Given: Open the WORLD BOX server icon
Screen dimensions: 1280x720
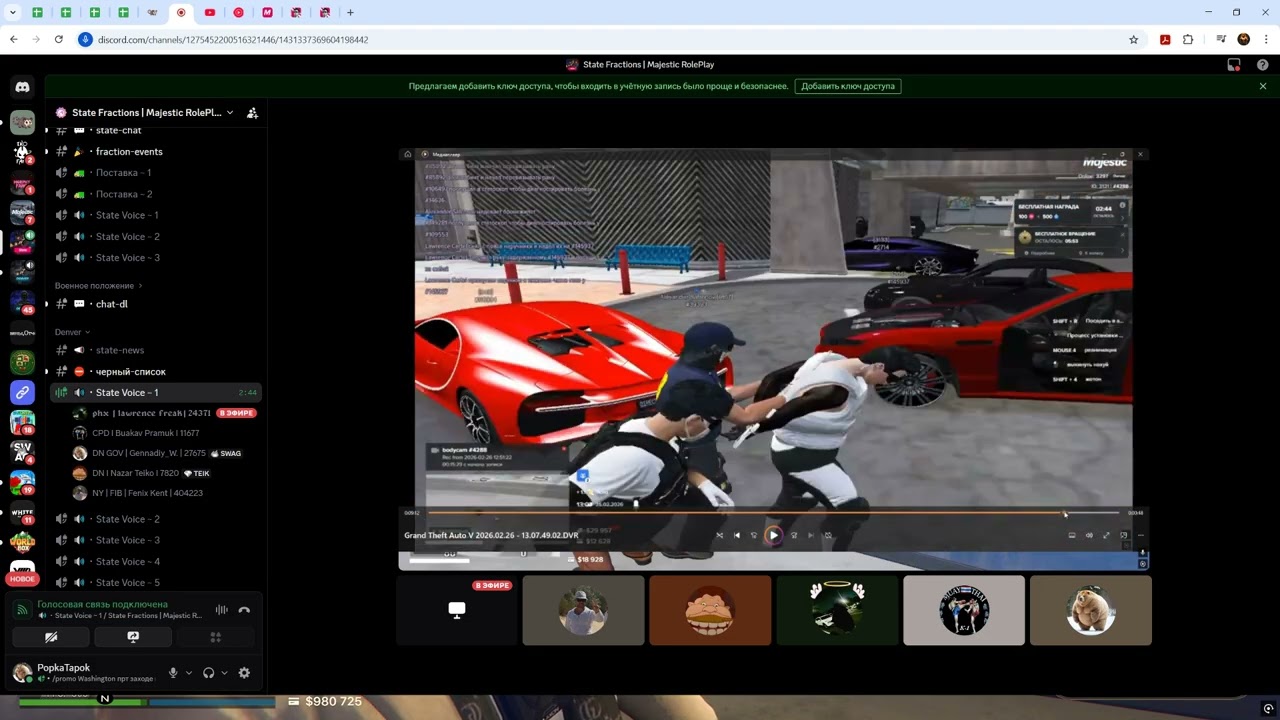Looking at the screenshot, I should point(22,544).
